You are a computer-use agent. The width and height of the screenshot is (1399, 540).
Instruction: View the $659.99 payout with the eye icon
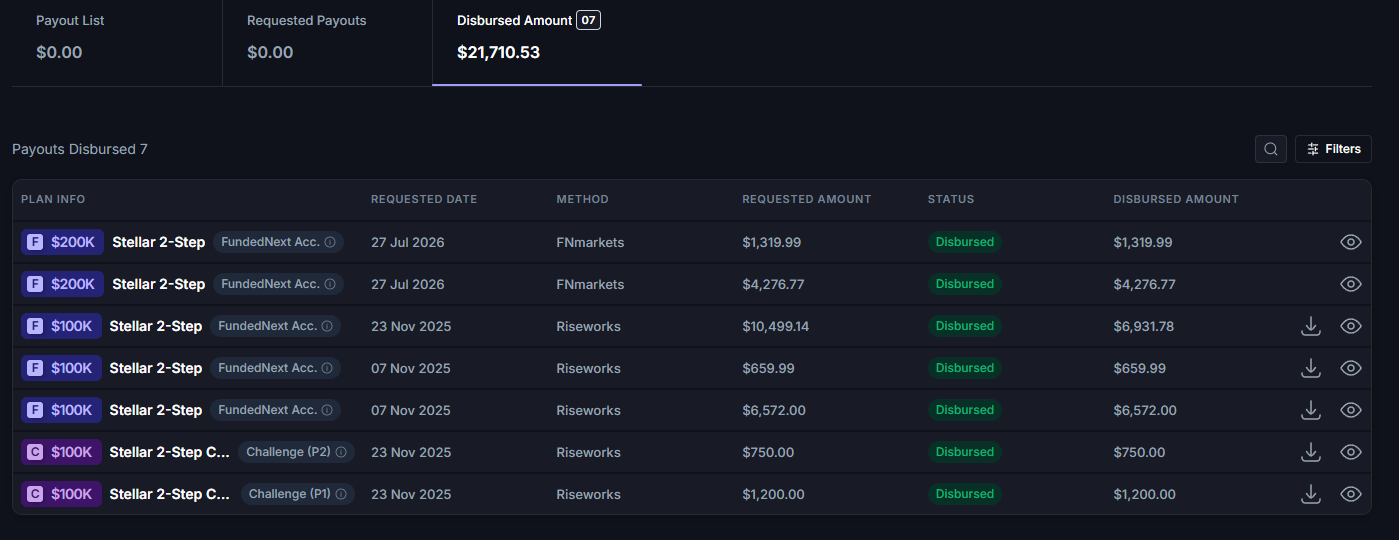tap(1351, 368)
